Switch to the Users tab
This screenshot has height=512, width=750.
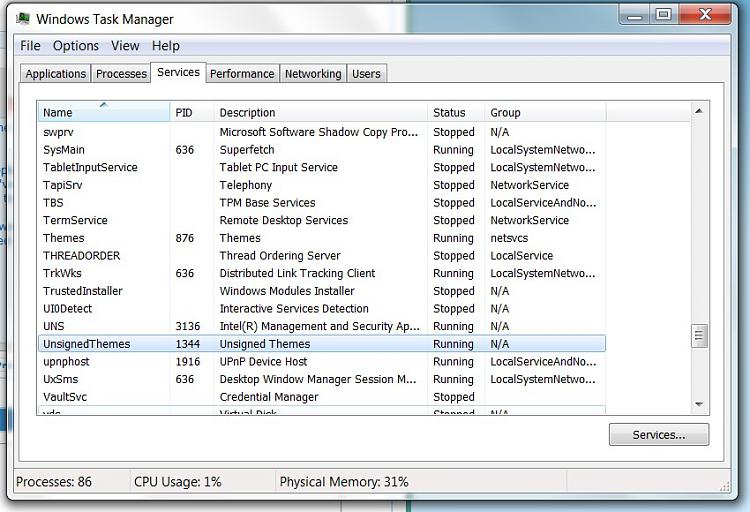[366, 74]
